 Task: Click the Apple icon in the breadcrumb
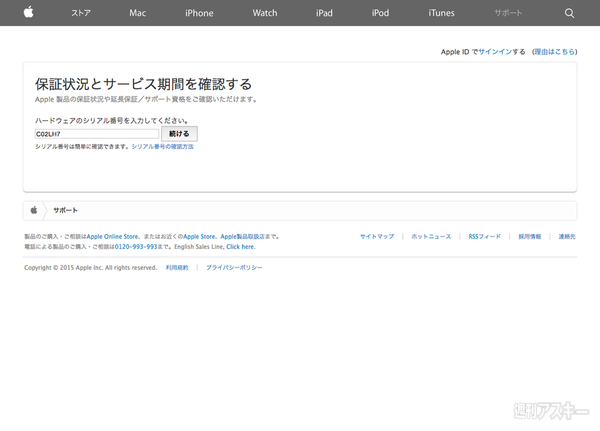(x=34, y=210)
